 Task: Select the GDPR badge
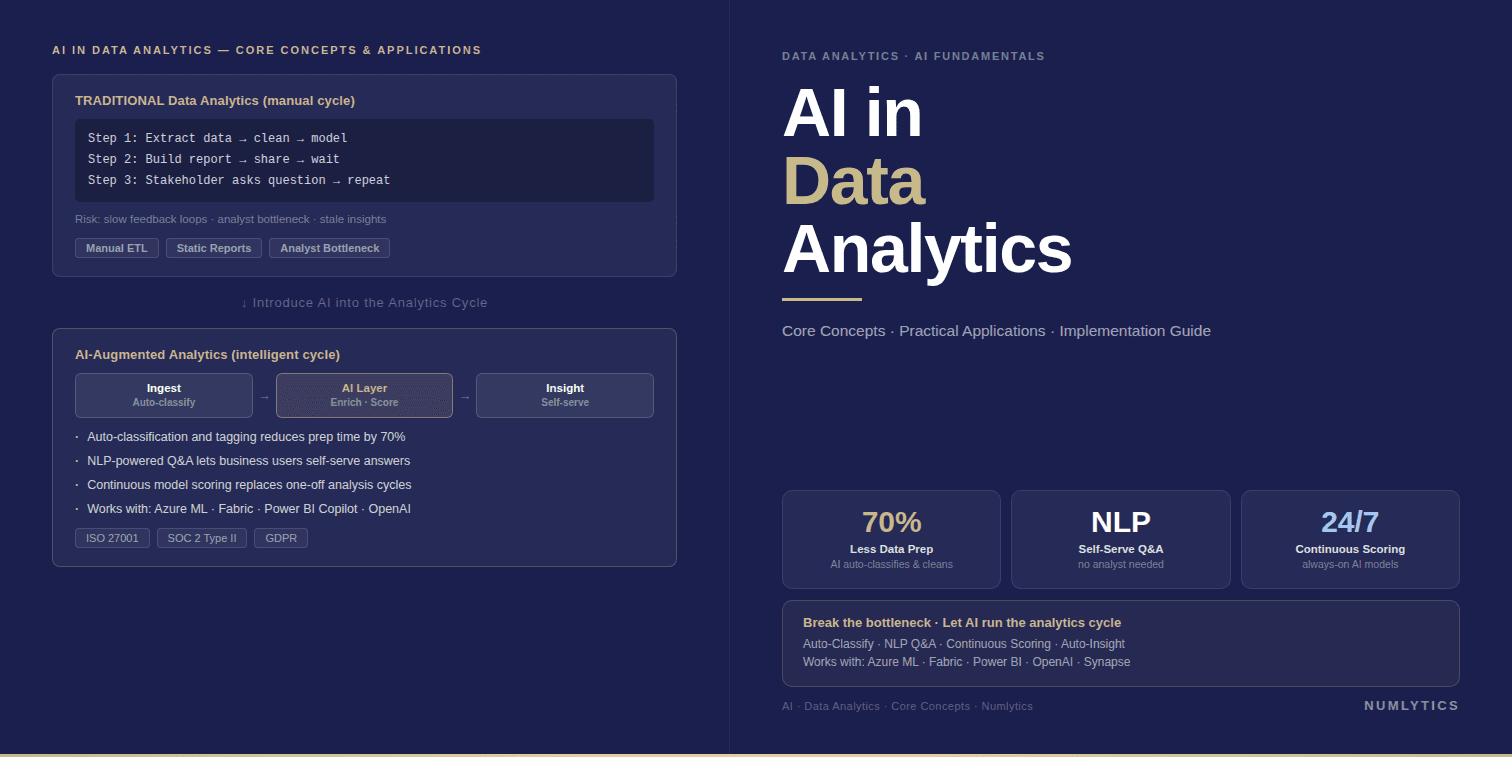281,538
